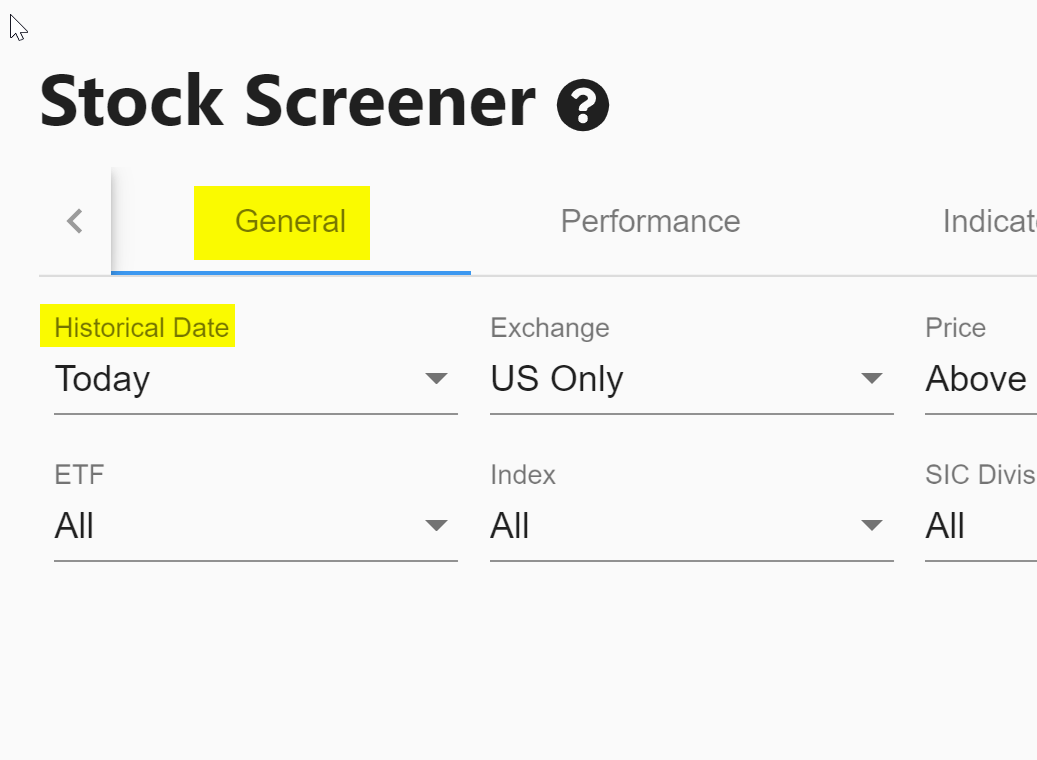Click the Index field label

click(x=522, y=475)
